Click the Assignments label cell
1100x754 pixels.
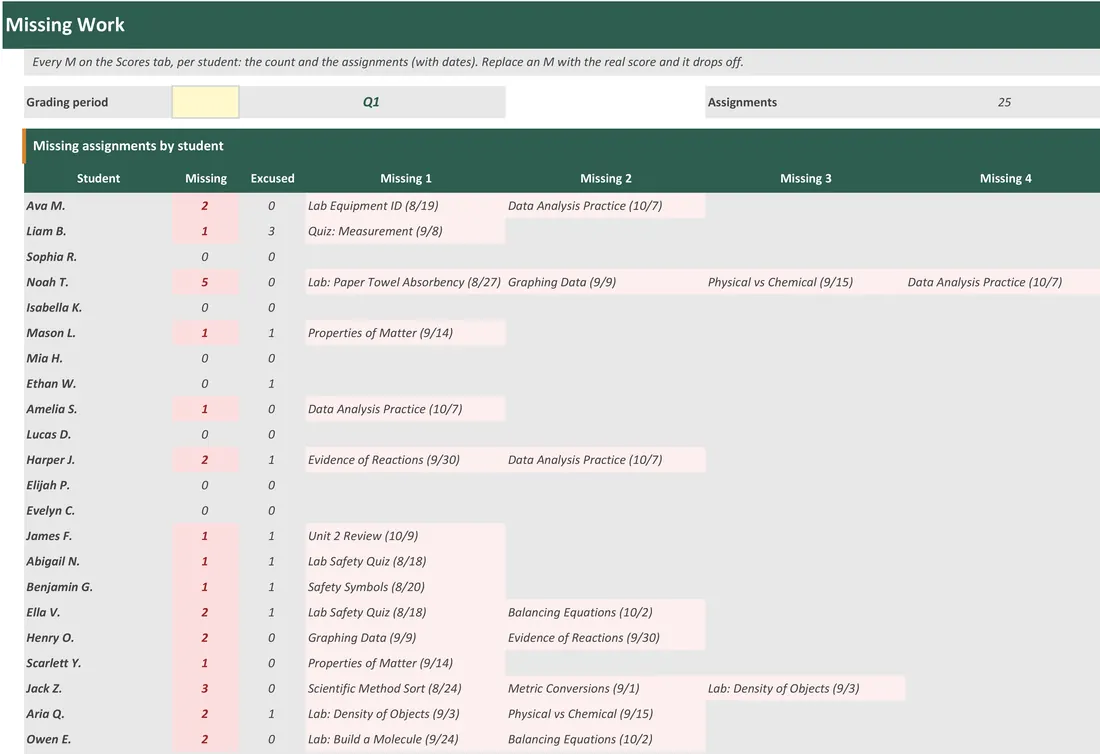pyautogui.click(x=805, y=102)
